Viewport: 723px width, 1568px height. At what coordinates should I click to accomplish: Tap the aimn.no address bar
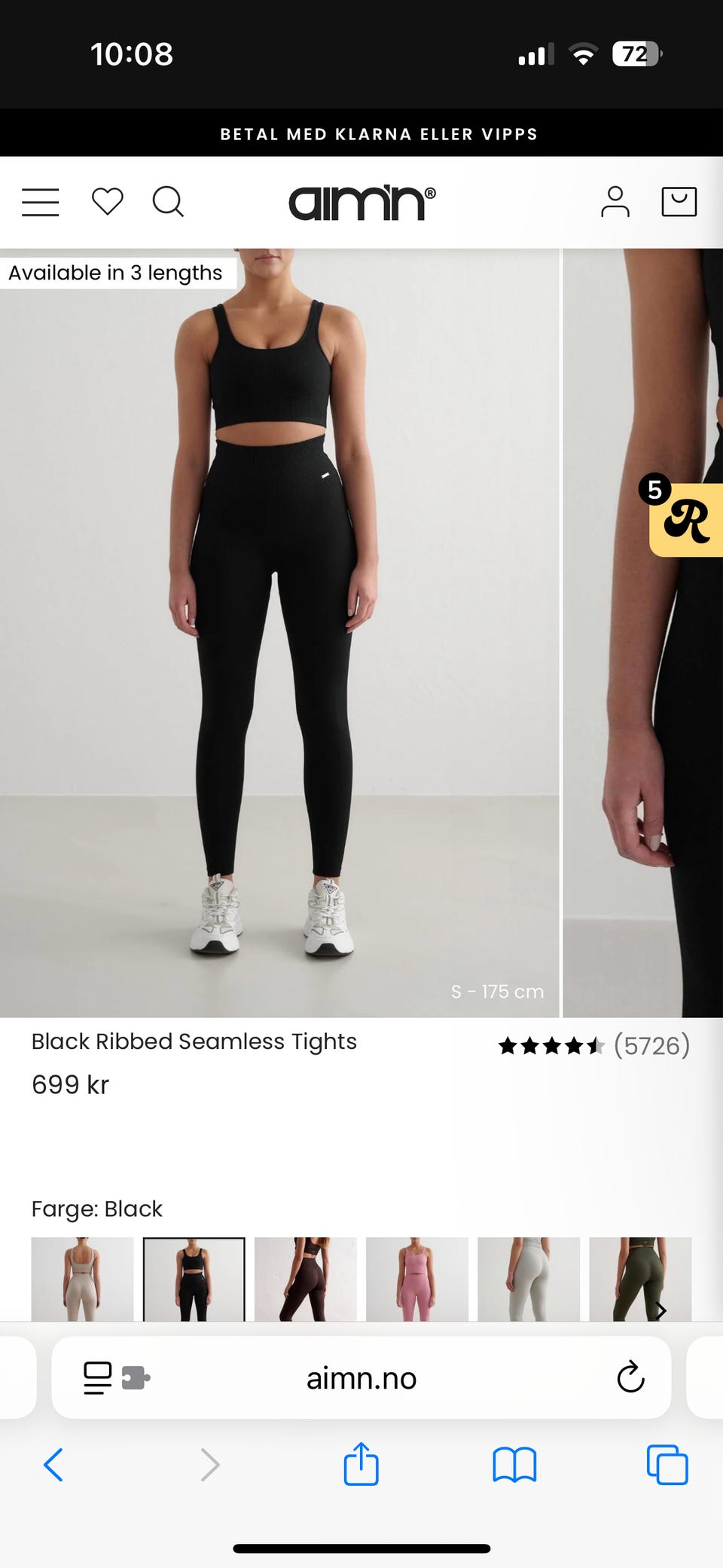[361, 1378]
